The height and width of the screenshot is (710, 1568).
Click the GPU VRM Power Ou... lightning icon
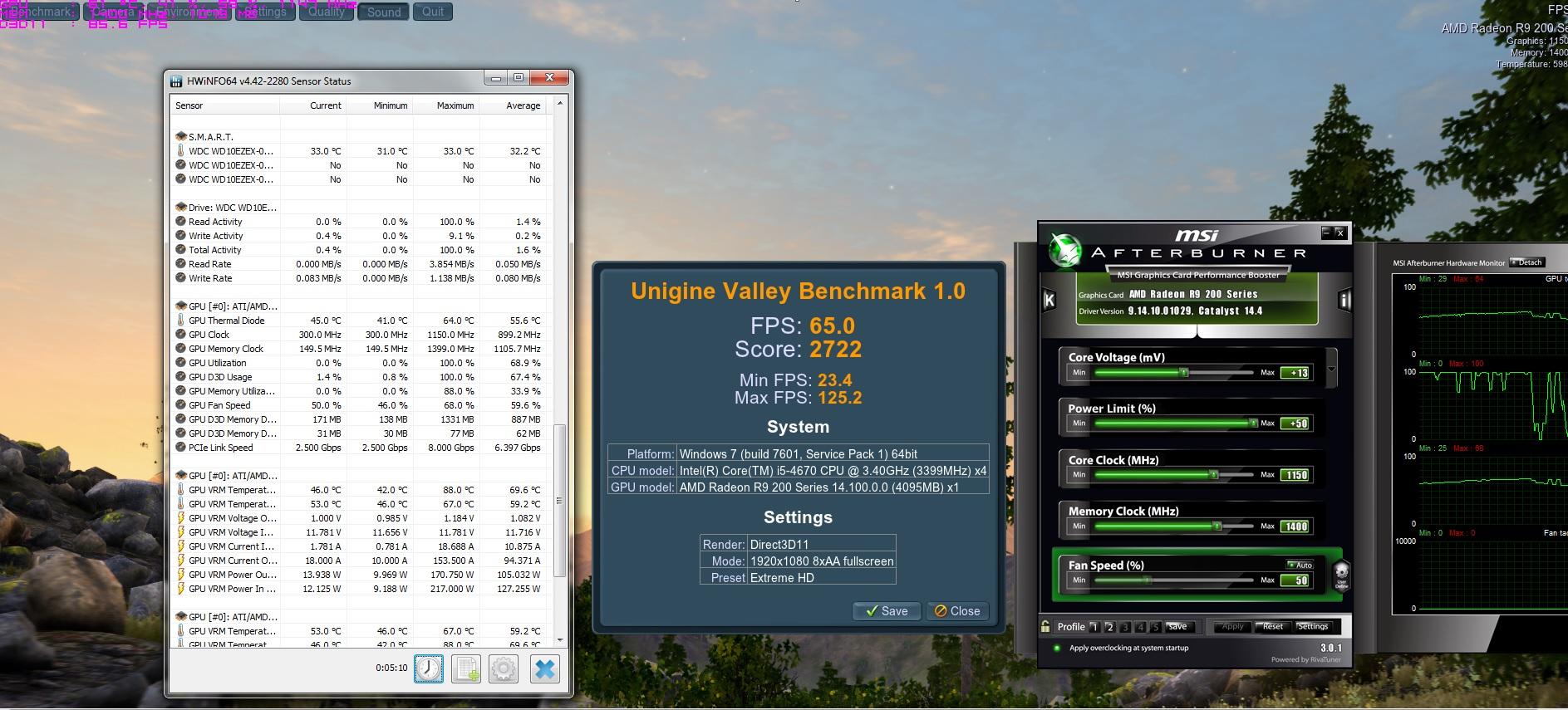point(180,575)
